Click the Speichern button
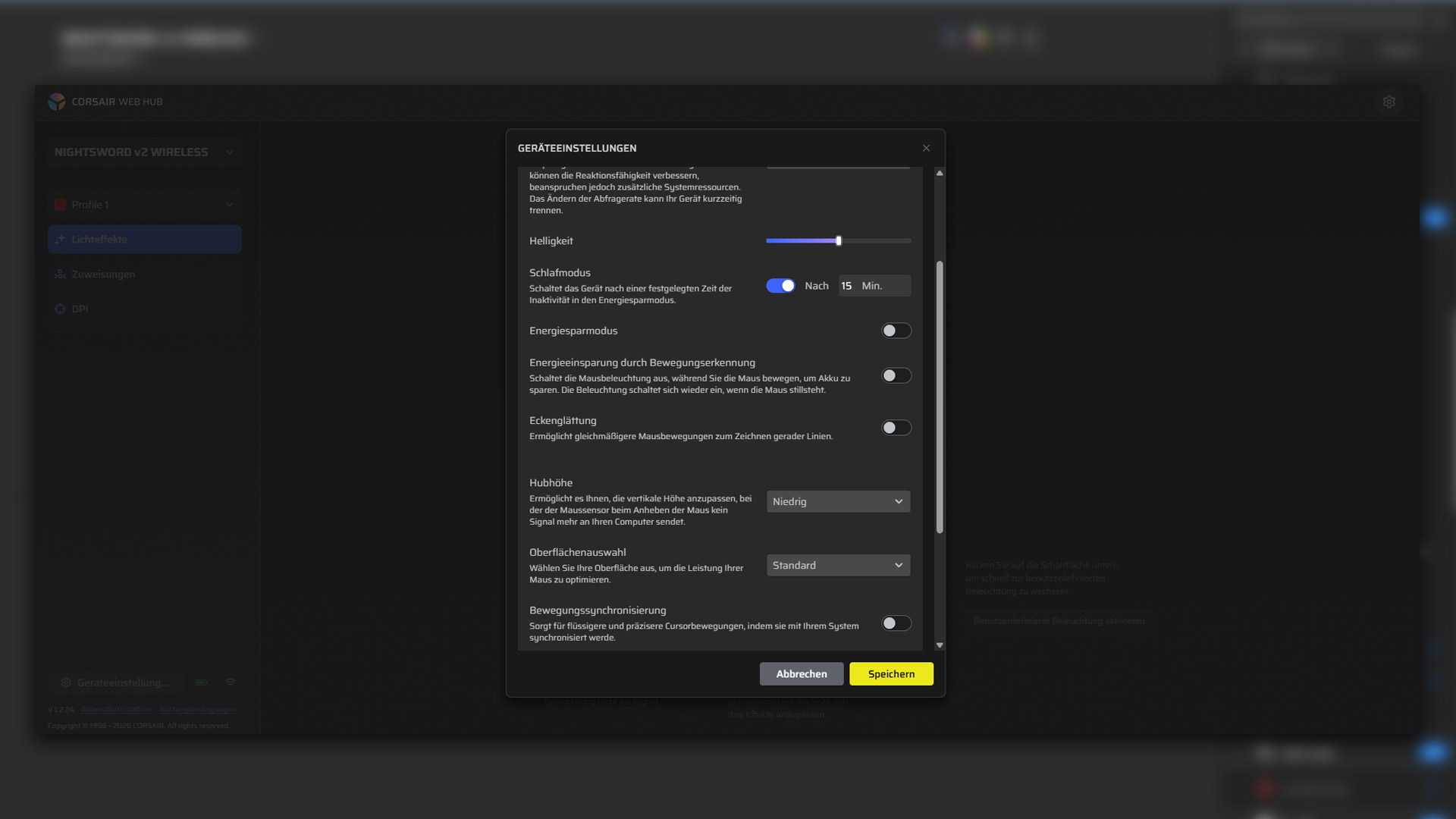Screen dimensions: 1456x819 pos(891,674)
